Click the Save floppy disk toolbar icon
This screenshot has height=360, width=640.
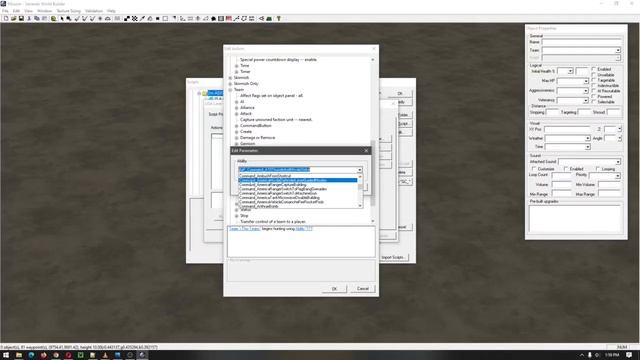(x=21, y=18)
